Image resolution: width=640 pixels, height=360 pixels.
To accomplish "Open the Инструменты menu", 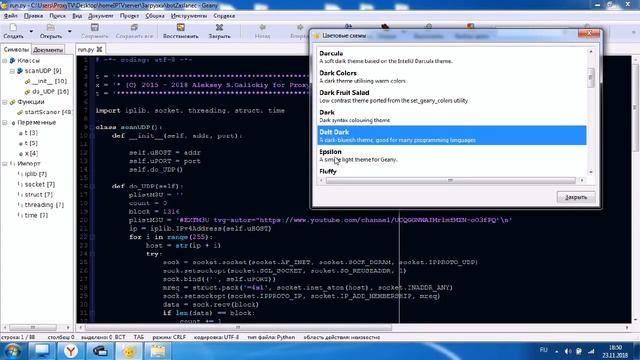I will click(189, 16).
